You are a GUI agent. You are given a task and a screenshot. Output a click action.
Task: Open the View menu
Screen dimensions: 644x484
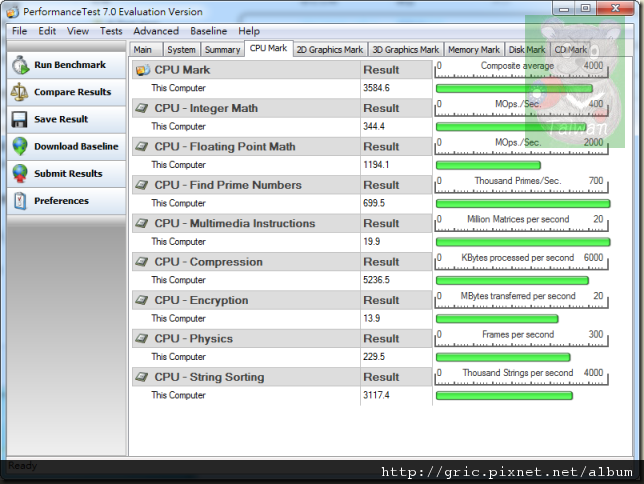click(78, 31)
